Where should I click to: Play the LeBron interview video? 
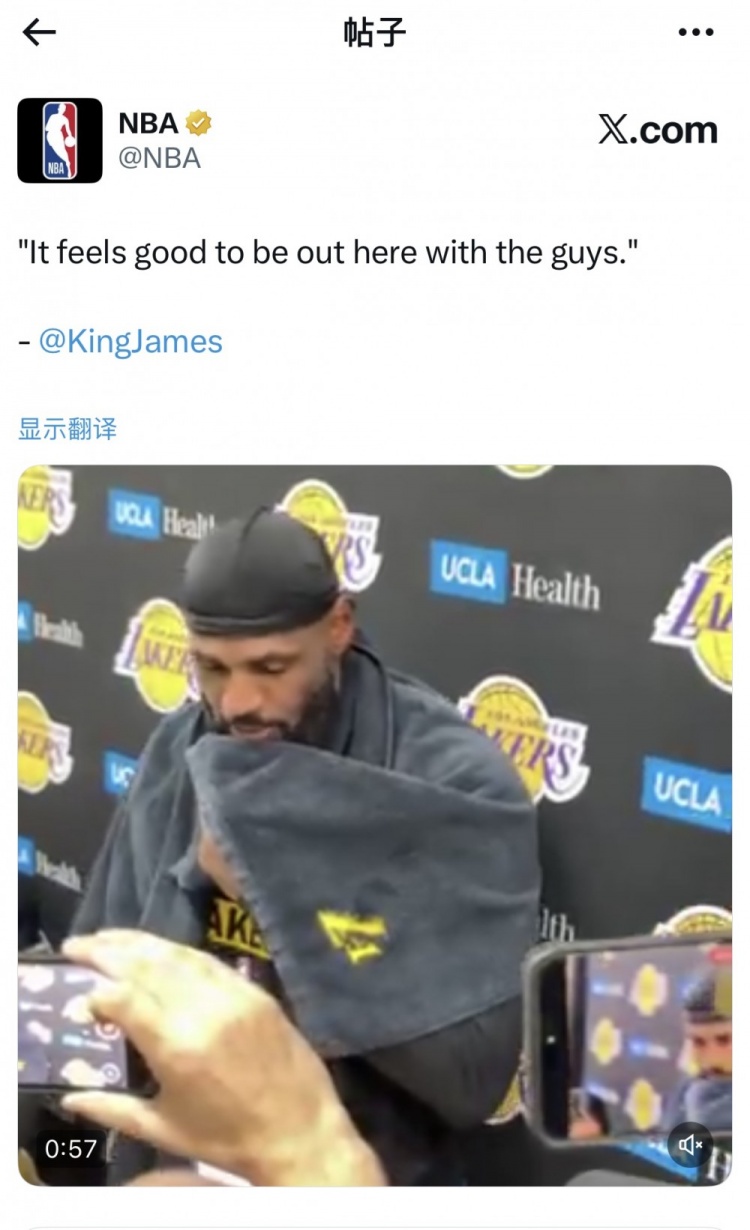(x=375, y=825)
